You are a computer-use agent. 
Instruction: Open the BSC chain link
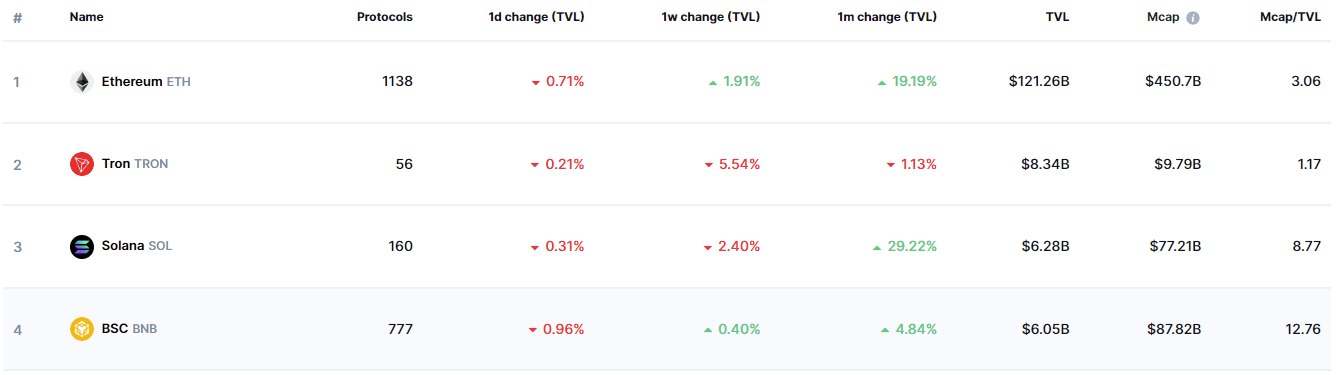[115, 329]
